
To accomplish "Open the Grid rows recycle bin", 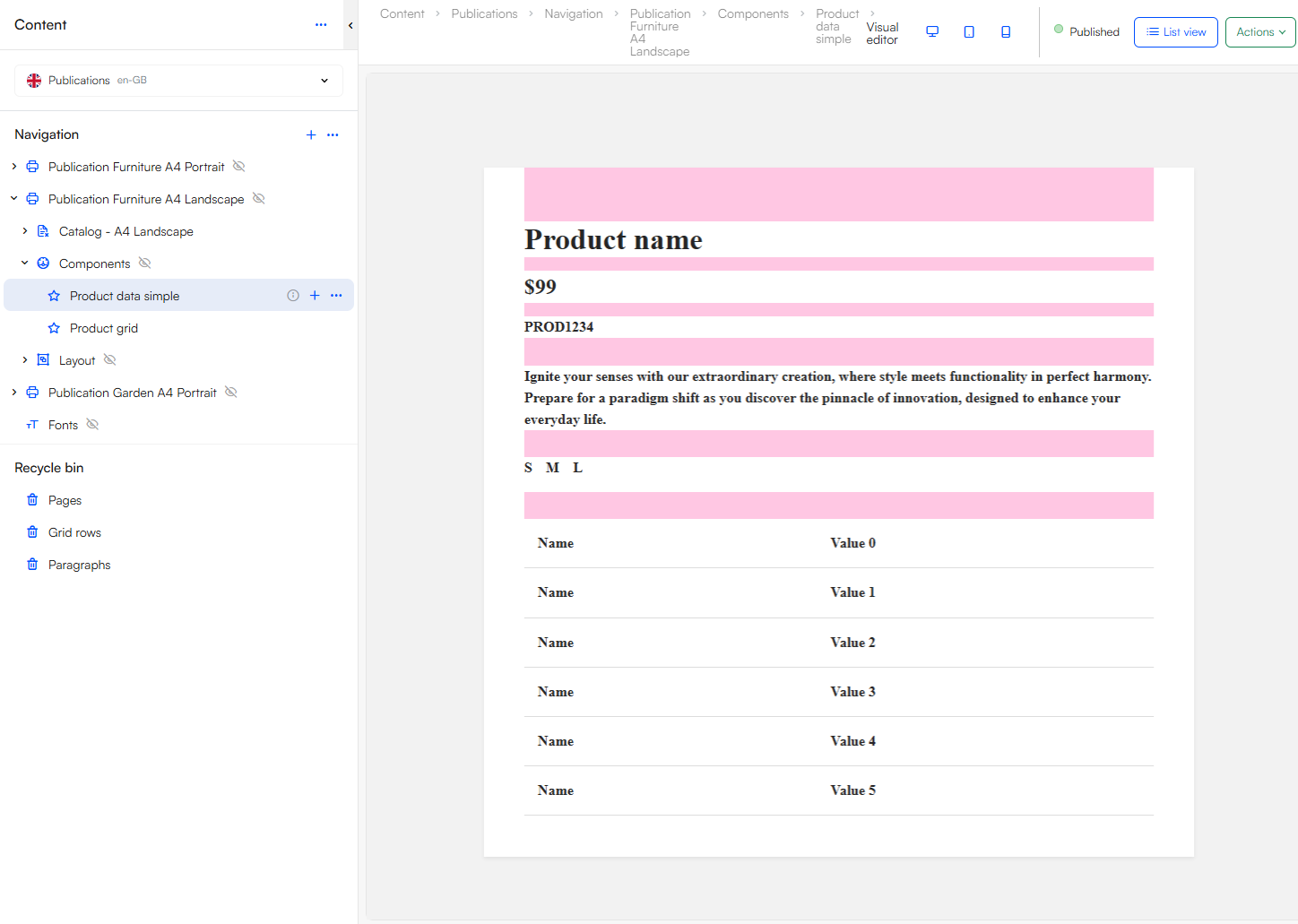I will tap(74, 532).
